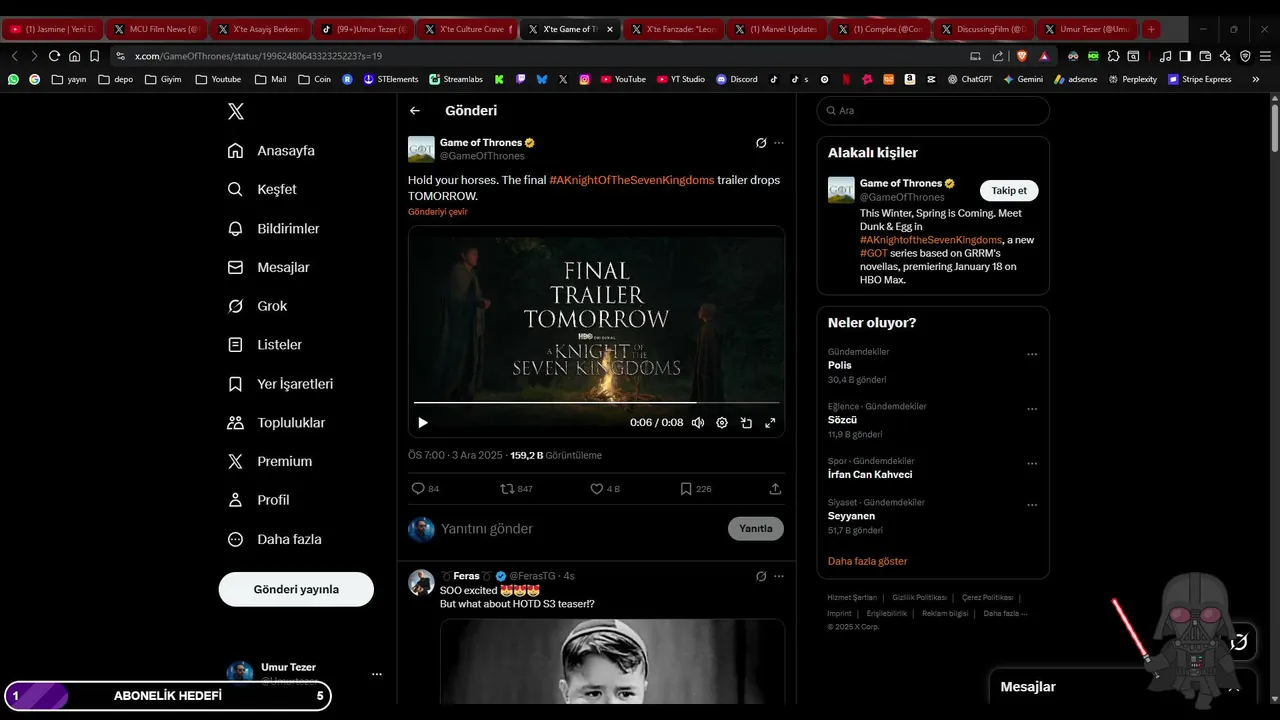Open Yer İşaretleri bookmarks page
Image resolution: width=1280 pixels, height=720 pixels.
(x=281, y=384)
